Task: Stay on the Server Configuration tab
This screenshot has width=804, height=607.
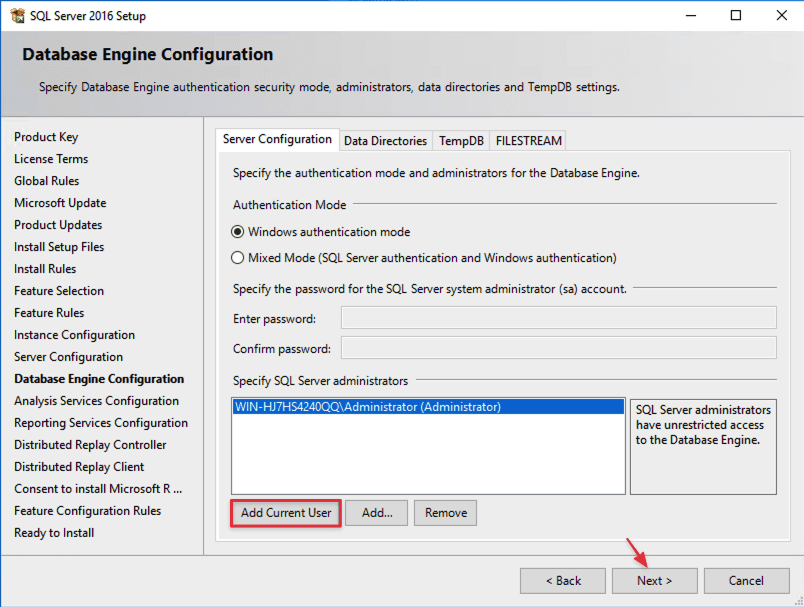Action: point(277,139)
